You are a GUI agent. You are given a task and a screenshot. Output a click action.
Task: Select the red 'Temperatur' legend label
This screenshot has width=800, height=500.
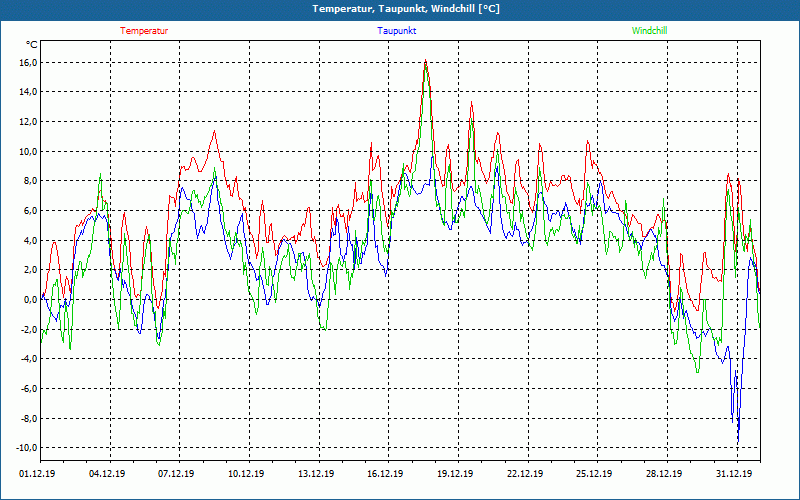coord(144,31)
